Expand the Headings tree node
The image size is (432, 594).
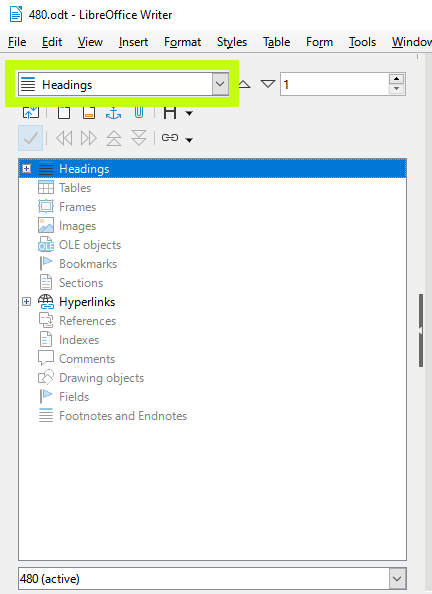pyautogui.click(x=27, y=169)
